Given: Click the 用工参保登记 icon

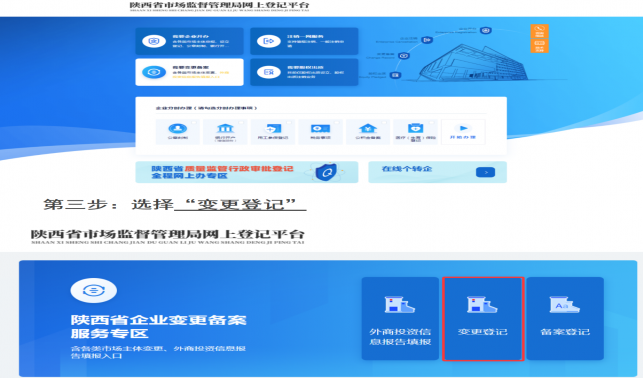Looking at the screenshot, I should click(273, 129).
